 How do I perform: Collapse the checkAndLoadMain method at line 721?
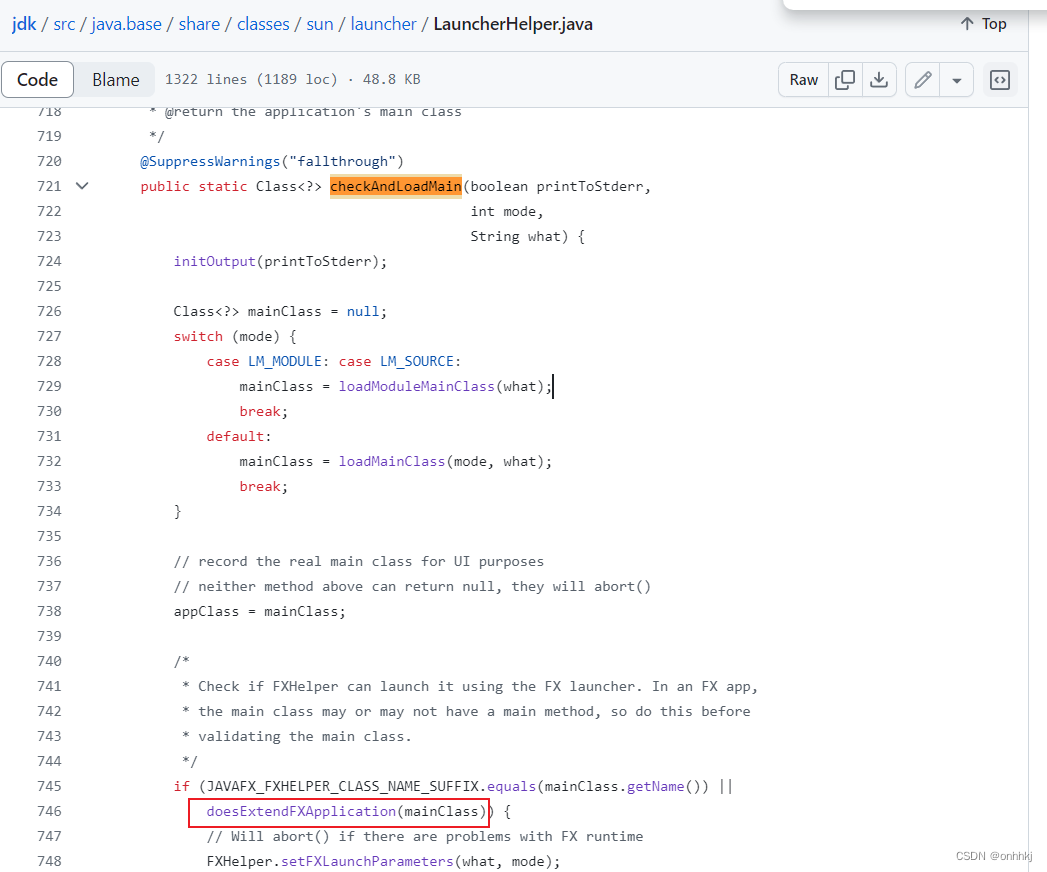[x=81, y=185]
